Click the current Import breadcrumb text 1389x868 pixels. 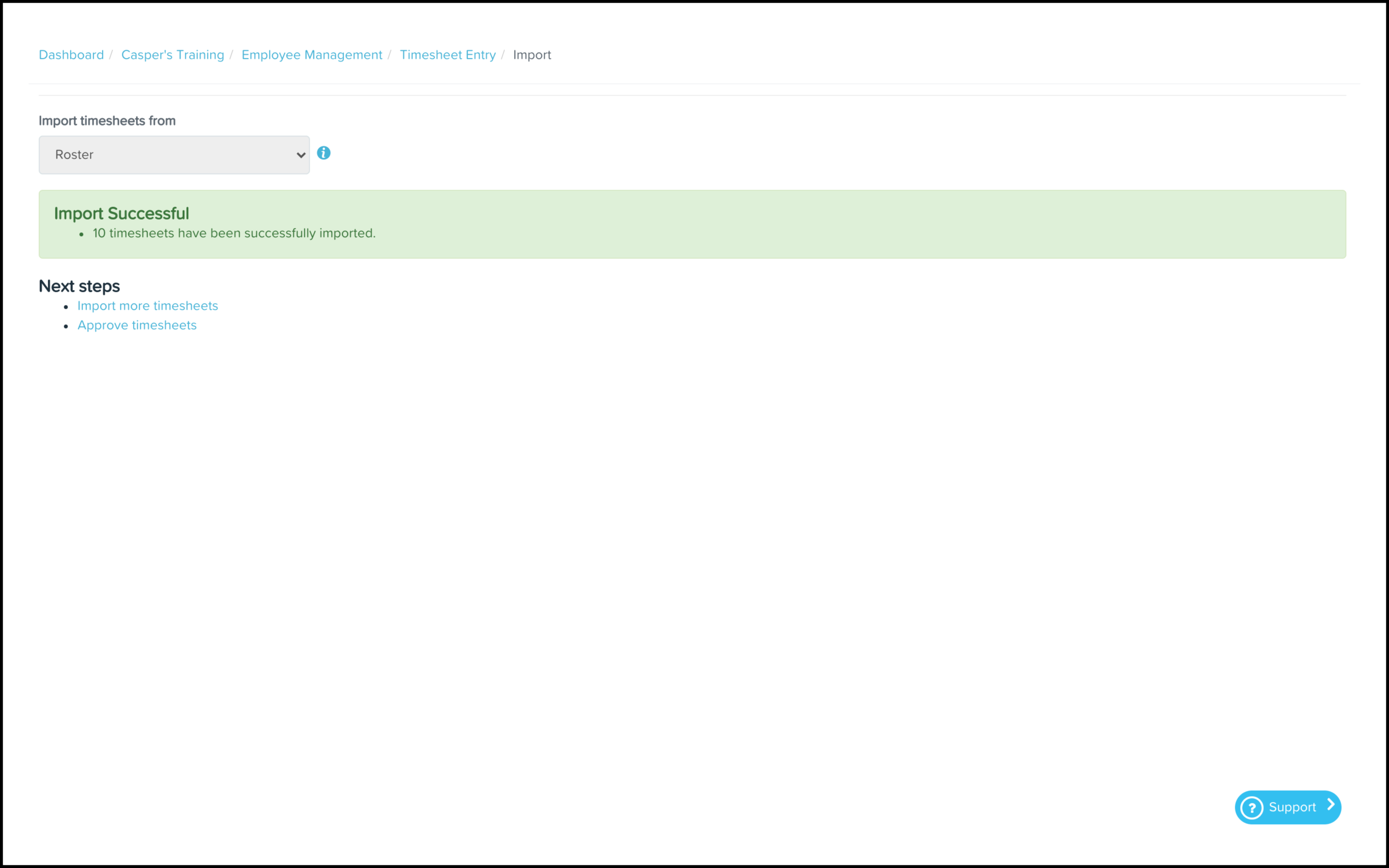point(531,55)
